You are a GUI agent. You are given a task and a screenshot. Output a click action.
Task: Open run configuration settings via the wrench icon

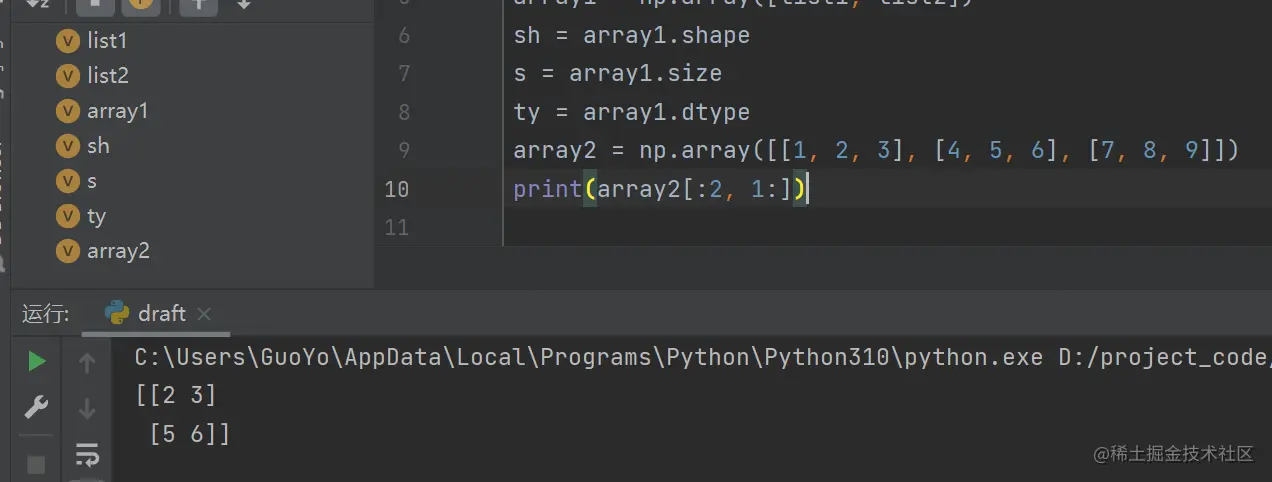coord(37,408)
